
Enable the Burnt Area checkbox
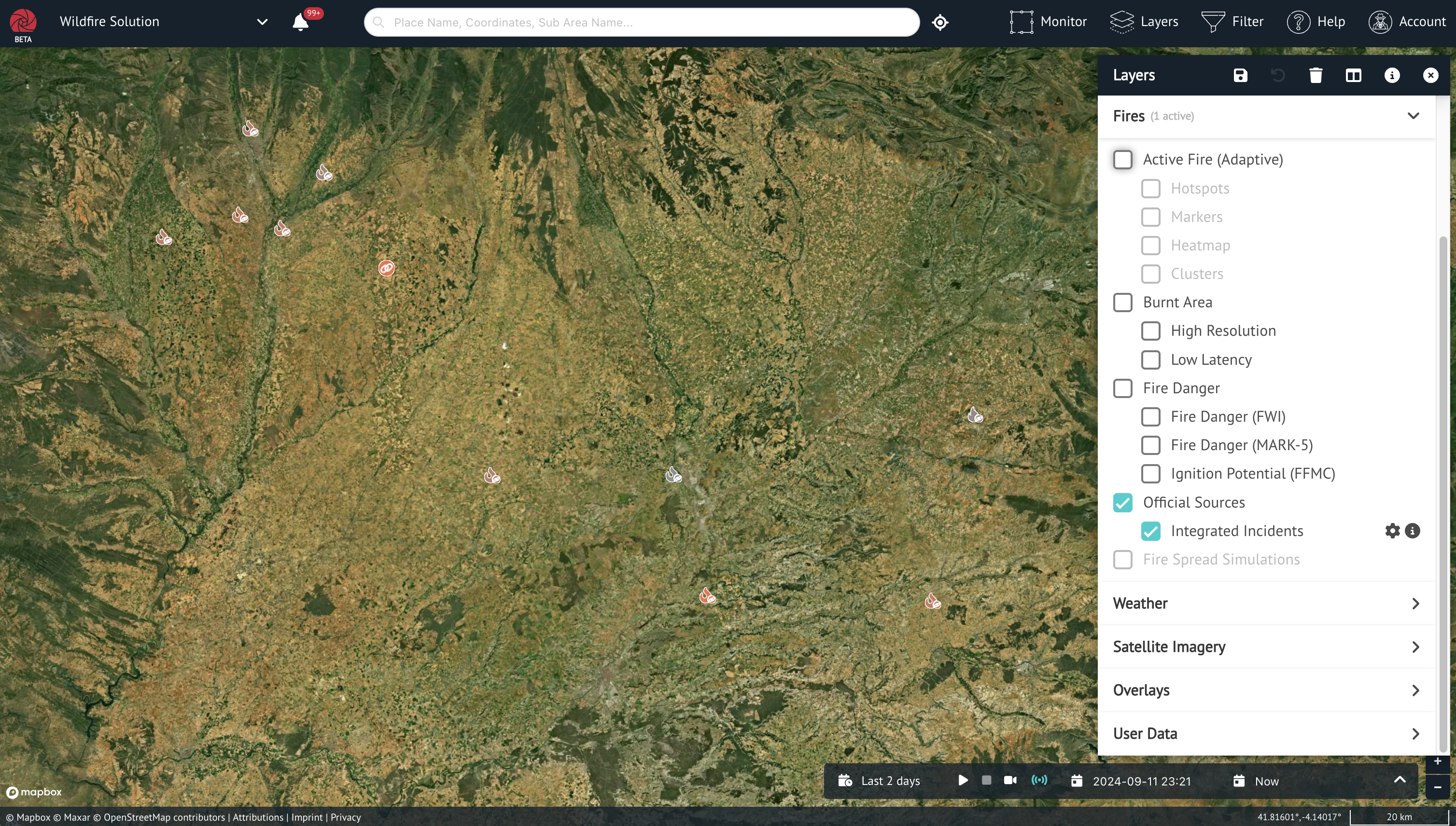click(x=1123, y=303)
